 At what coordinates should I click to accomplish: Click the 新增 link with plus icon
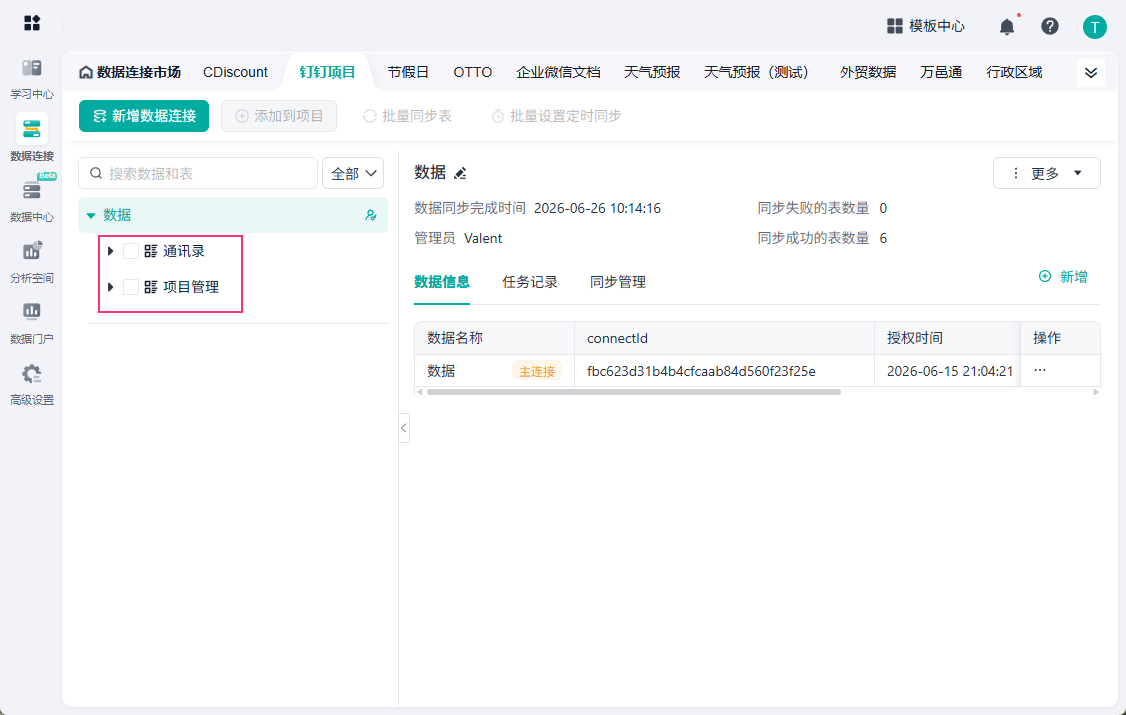[1063, 277]
